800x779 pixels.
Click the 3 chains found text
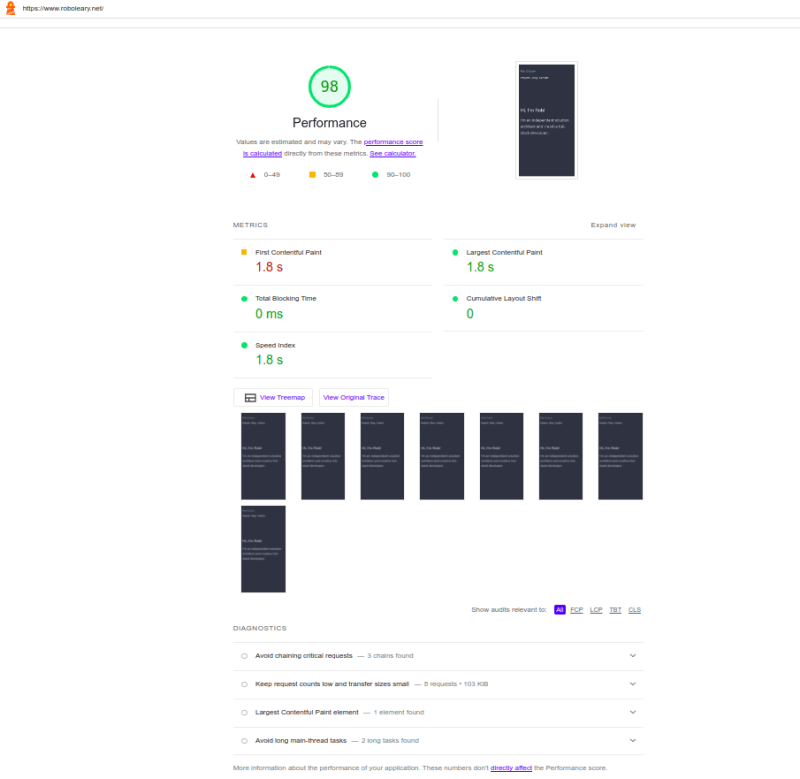click(x=390, y=656)
